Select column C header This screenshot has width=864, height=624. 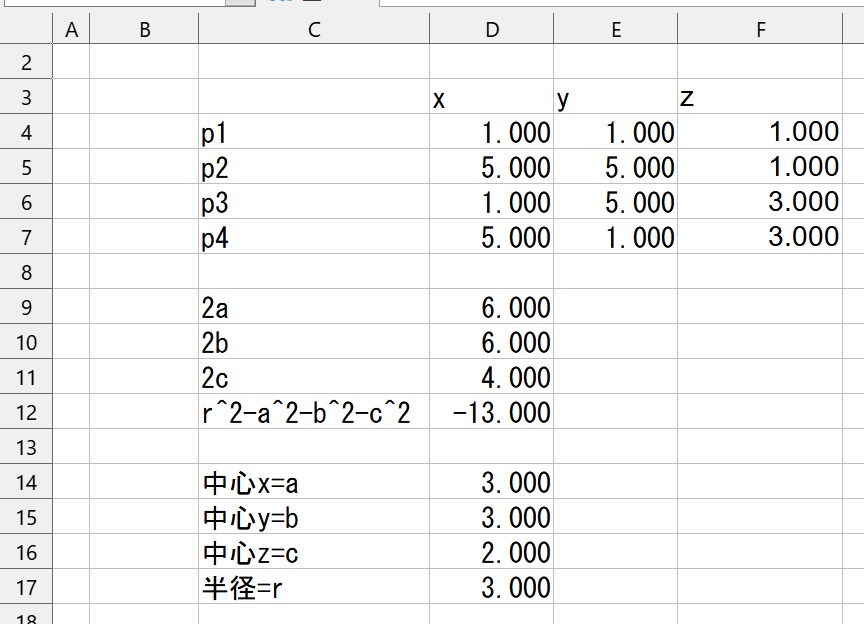(x=314, y=29)
